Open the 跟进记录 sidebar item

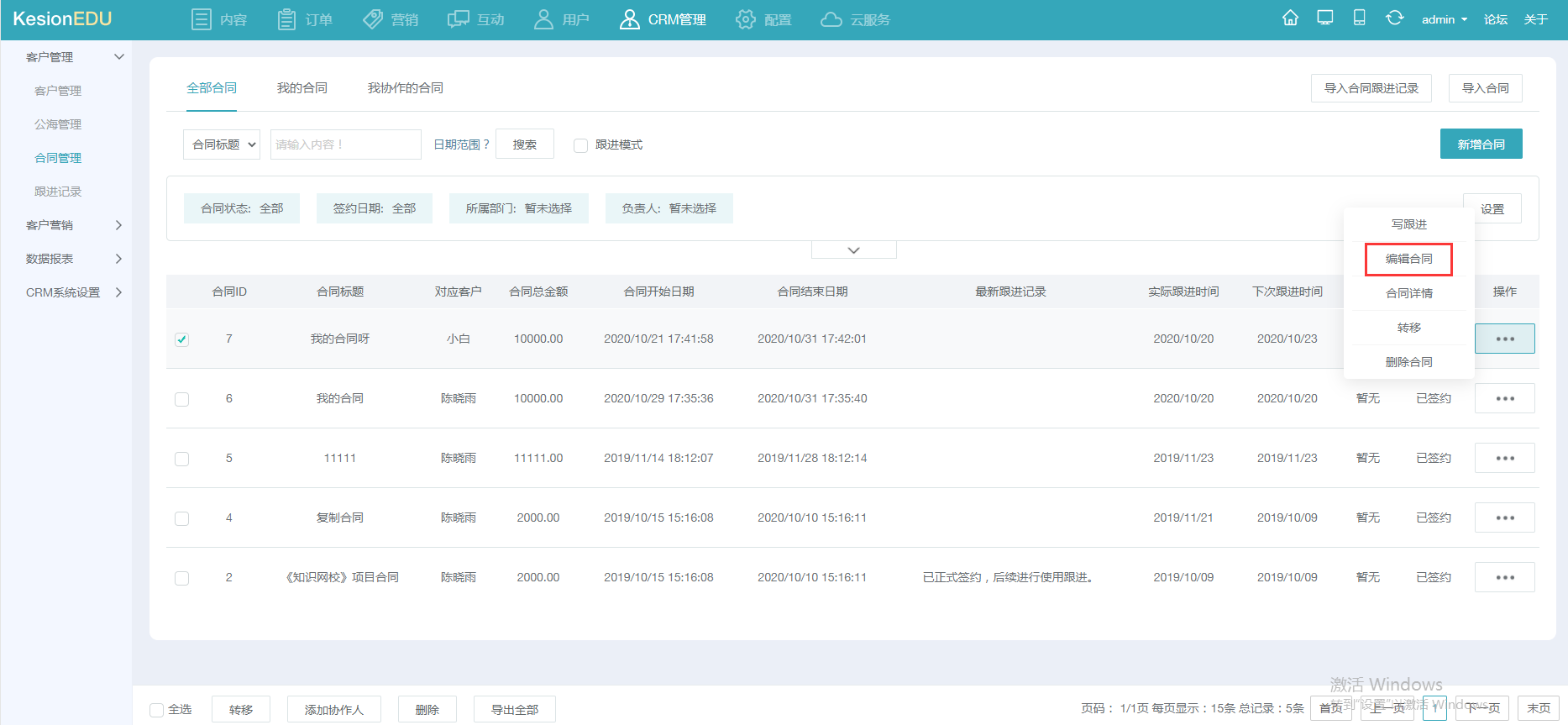pyautogui.click(x=58, y=192)
